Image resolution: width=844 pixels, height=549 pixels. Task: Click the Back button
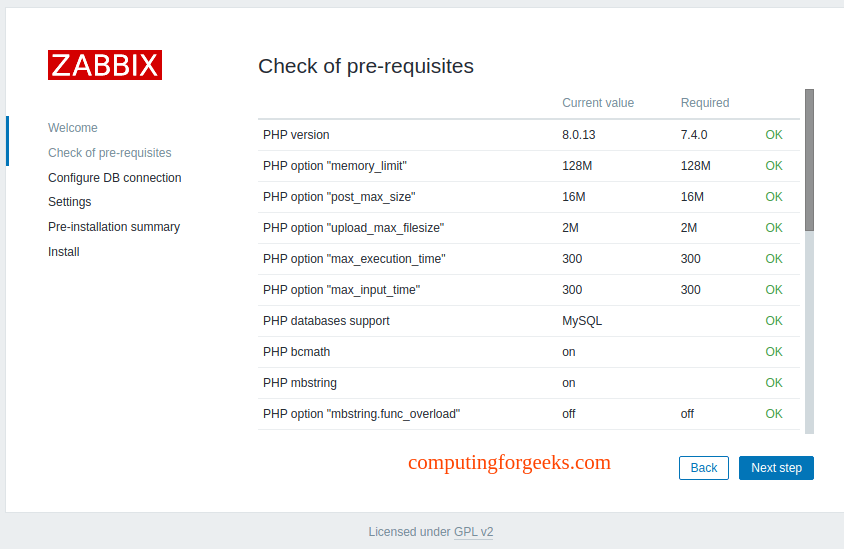coord(704,468)
